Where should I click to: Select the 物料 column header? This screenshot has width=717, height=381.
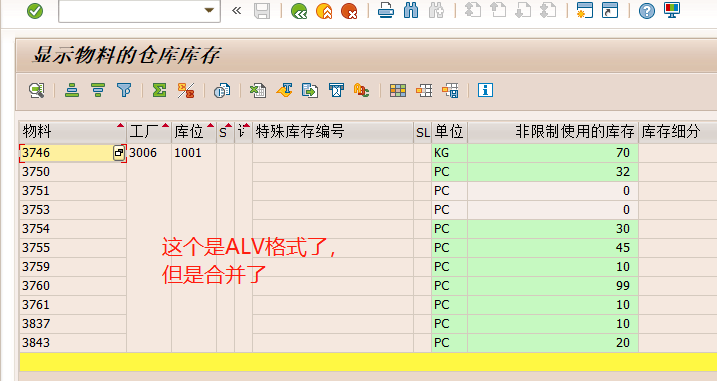73,132
